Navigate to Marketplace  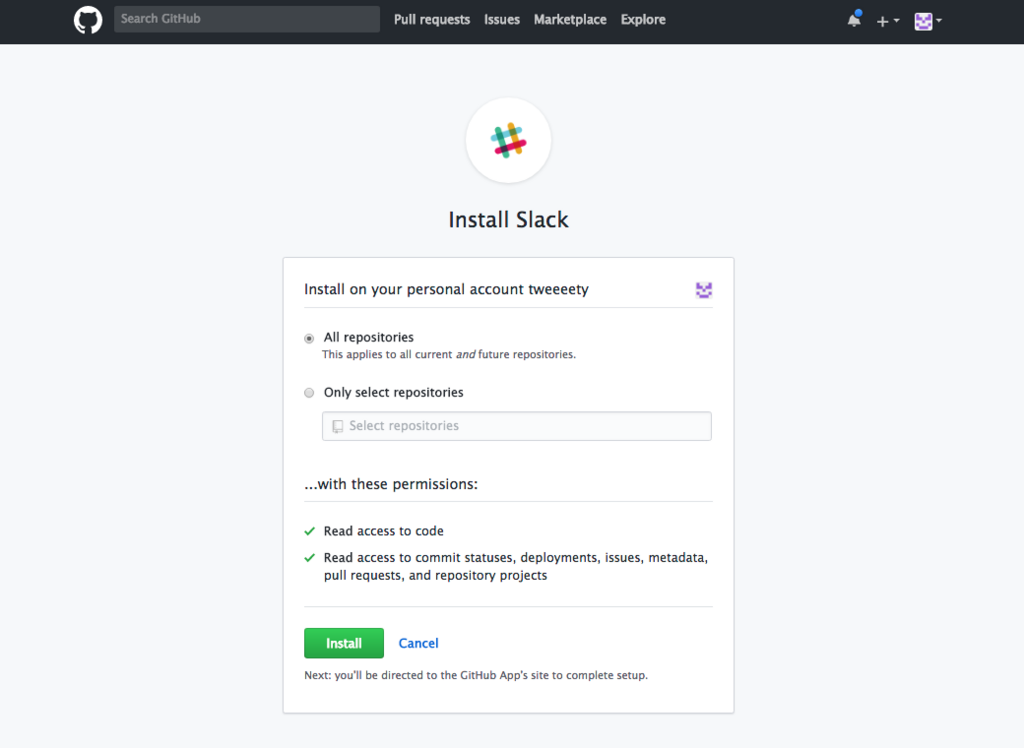570,20
